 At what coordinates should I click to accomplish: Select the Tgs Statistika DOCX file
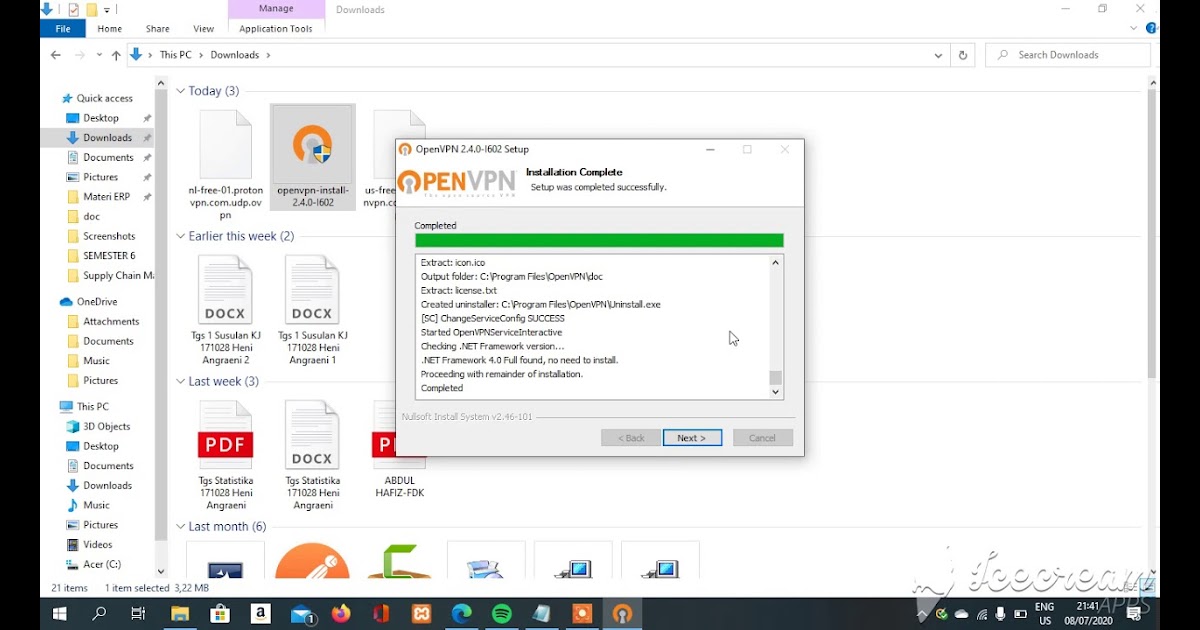(312, 456)
